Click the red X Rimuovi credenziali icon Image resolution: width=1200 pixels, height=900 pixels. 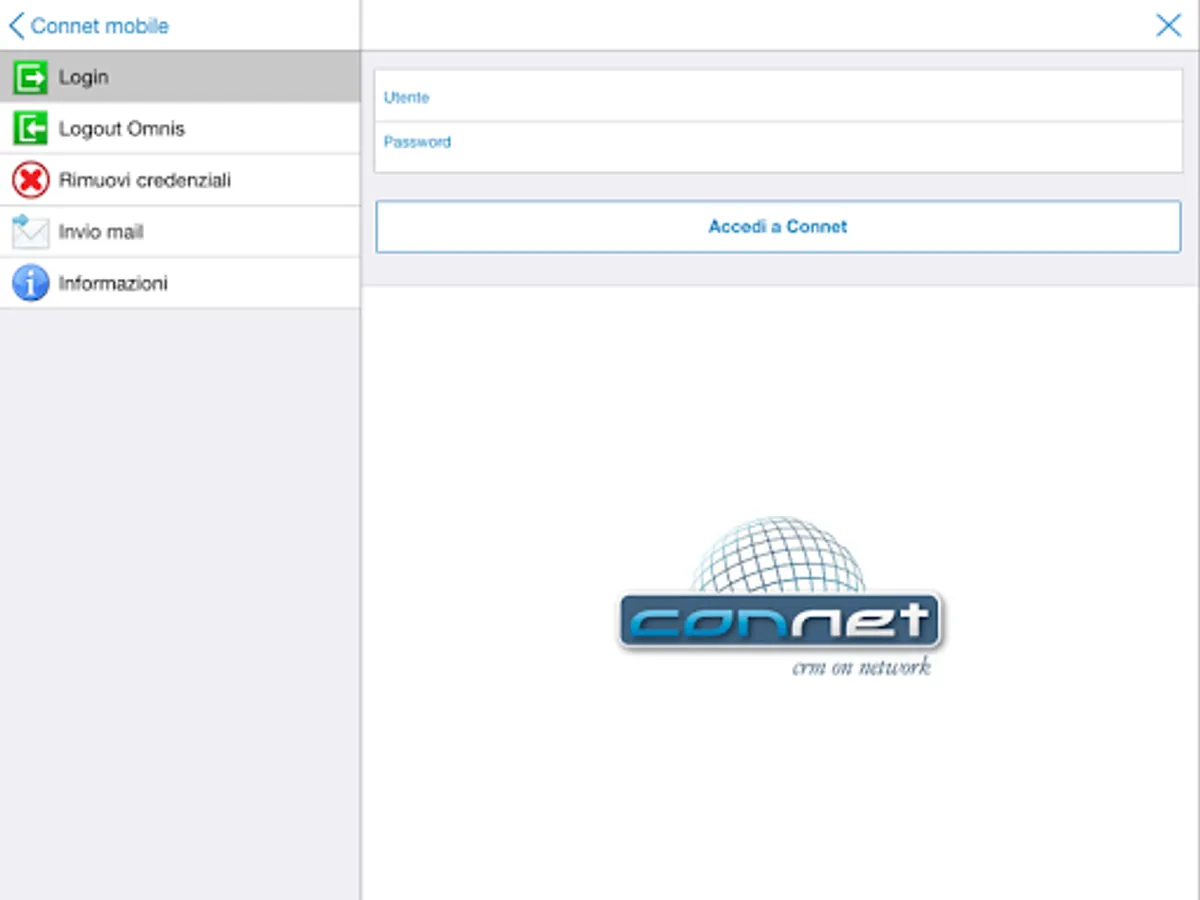[30, 181]
